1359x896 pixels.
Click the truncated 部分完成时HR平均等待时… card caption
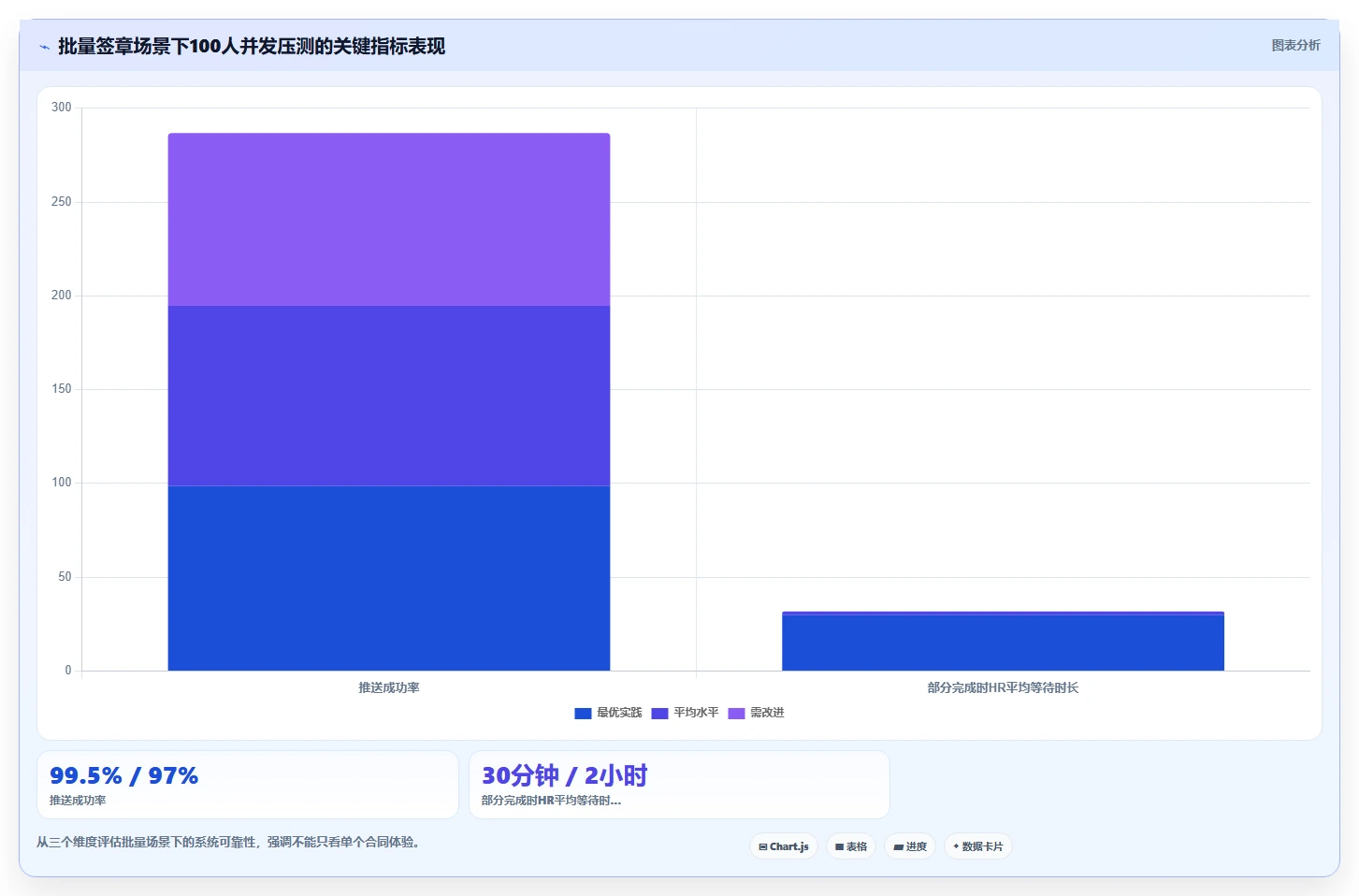click(551, 801)
